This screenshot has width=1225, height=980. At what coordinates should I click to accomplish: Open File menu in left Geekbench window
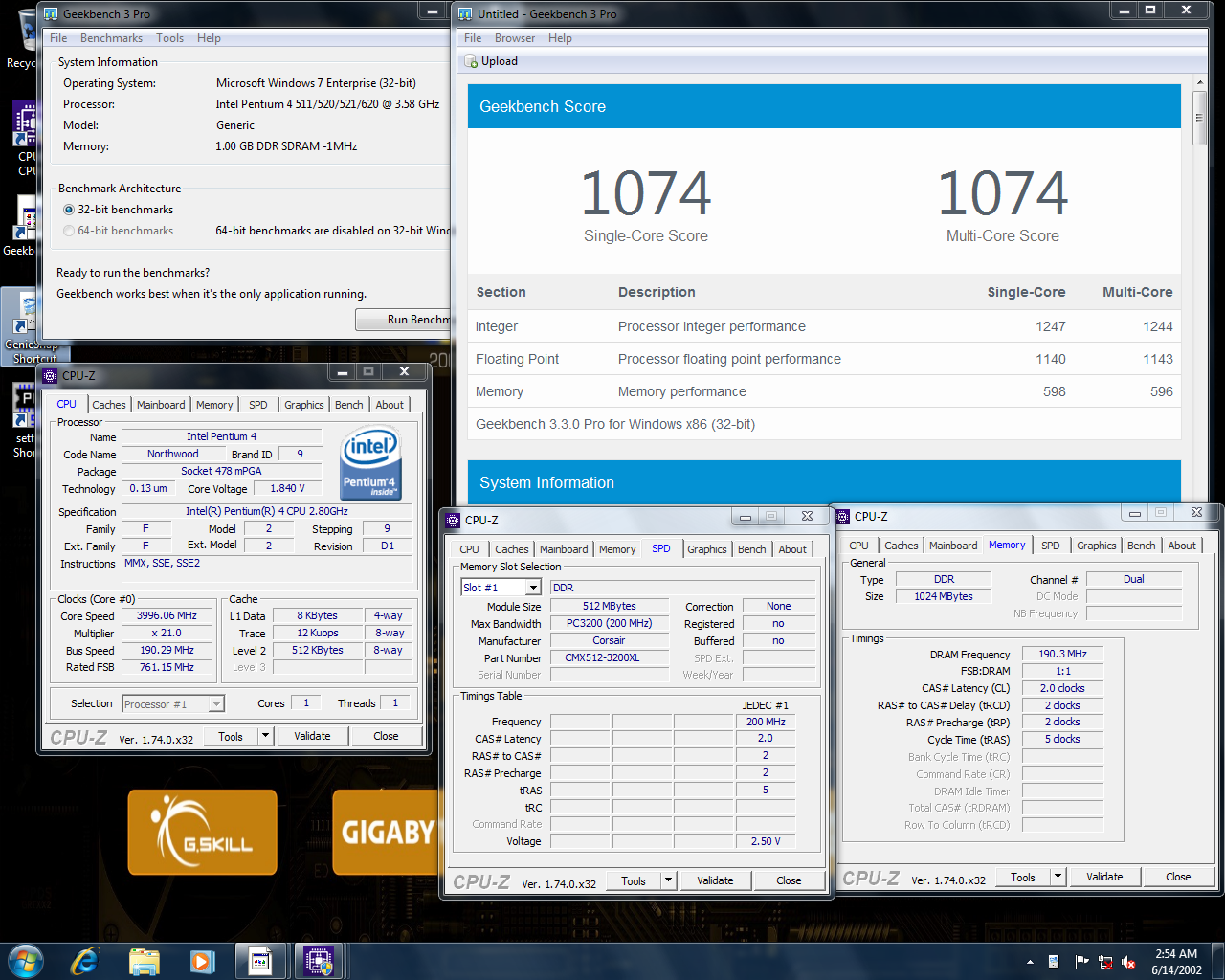point(58,38)
